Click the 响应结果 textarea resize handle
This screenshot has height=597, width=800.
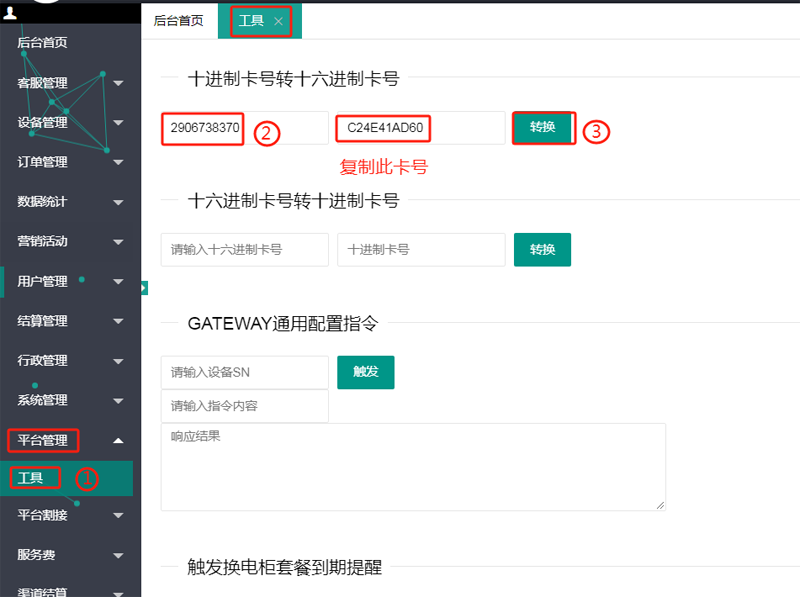coord(660,505)
